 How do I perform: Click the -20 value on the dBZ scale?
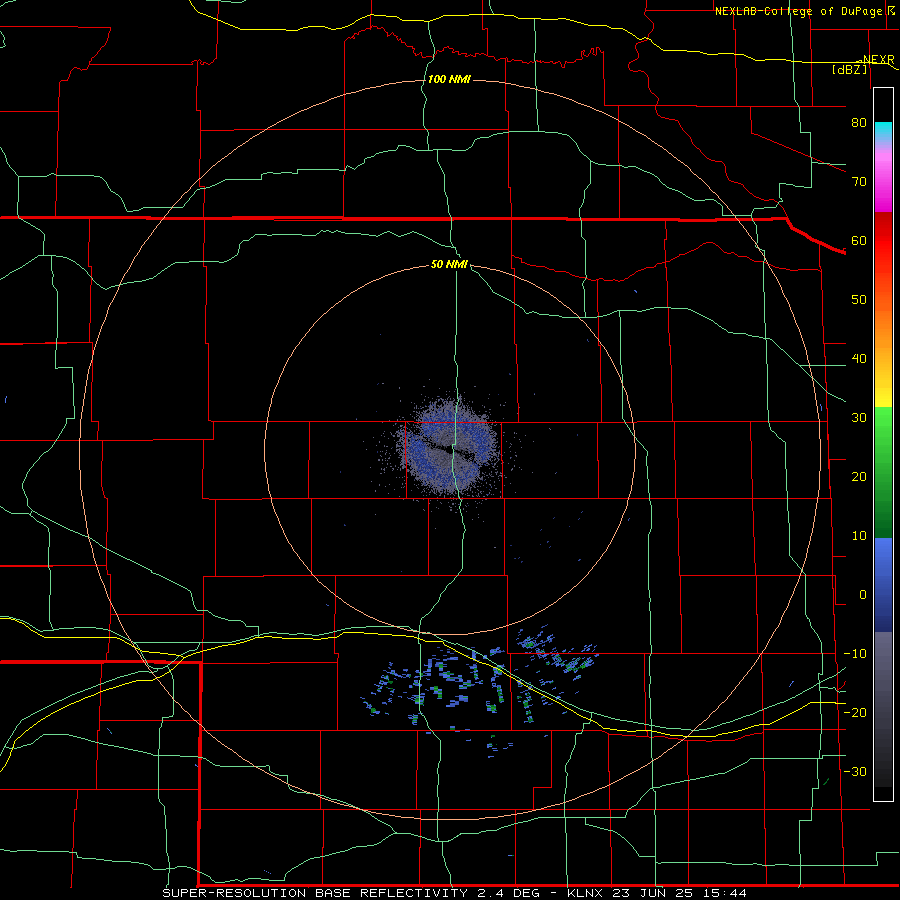tap(855, 713)
